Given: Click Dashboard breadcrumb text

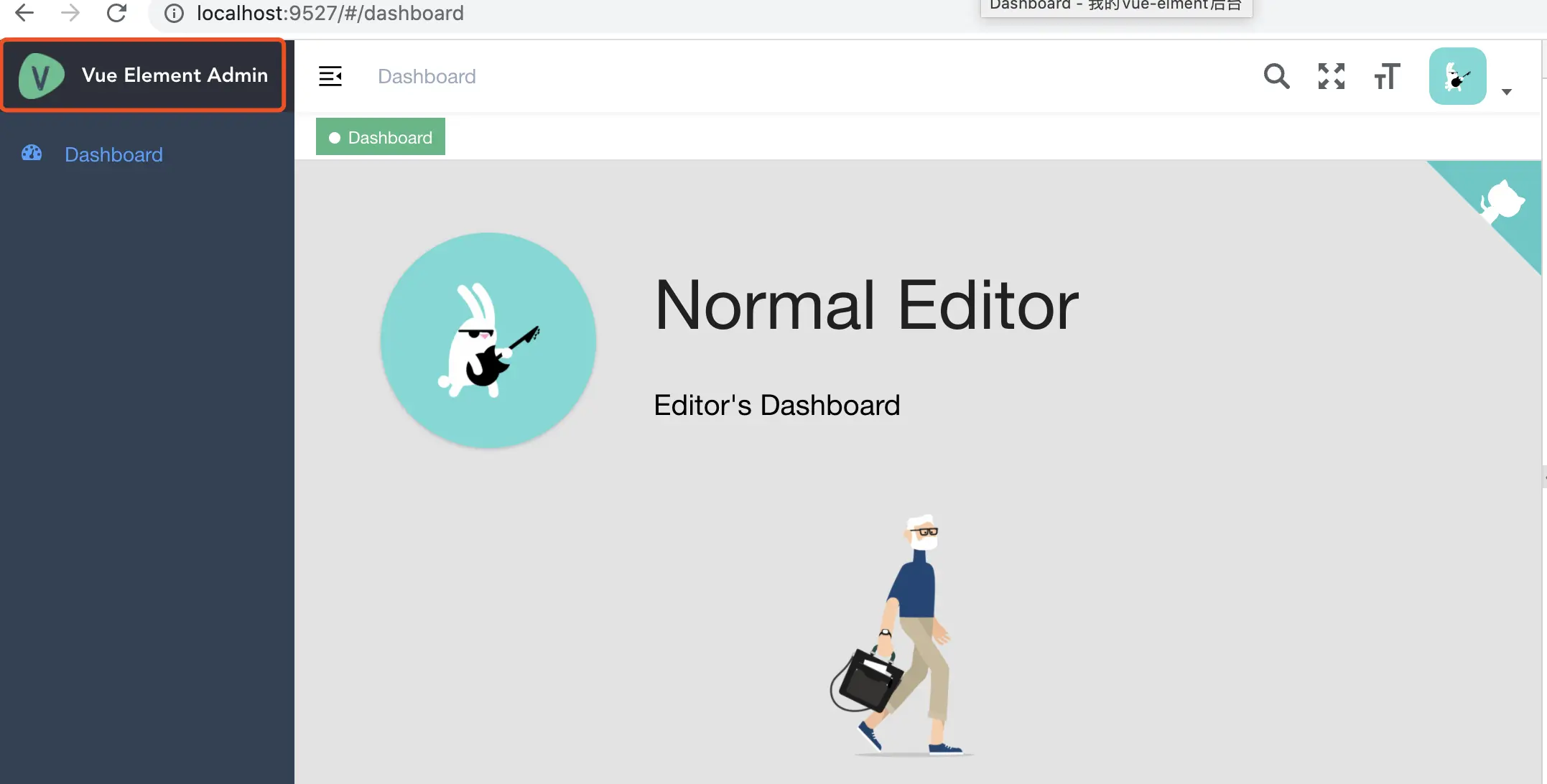Looking at the screenshot, I should (427, 76).
